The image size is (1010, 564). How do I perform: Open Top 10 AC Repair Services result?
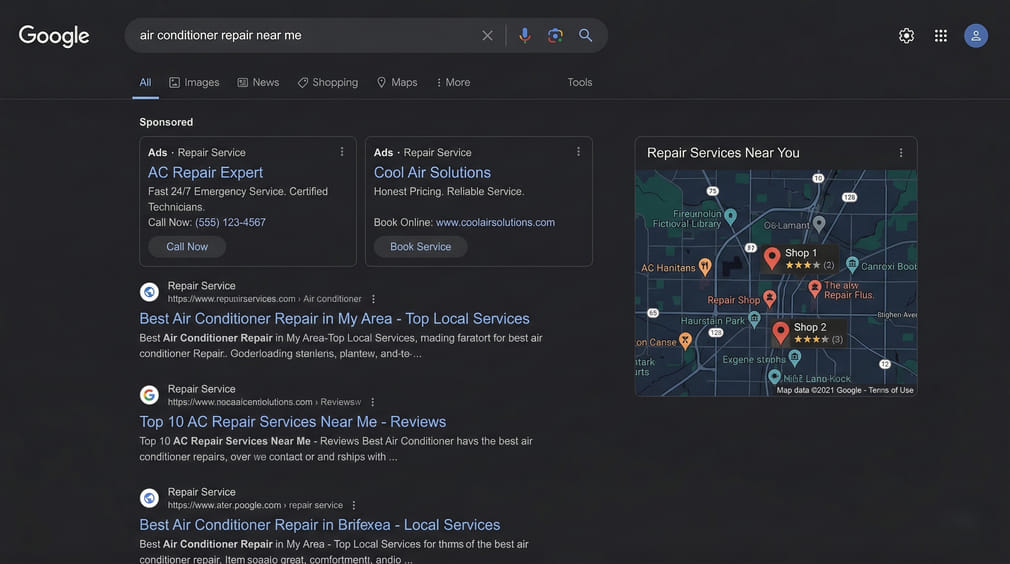292,422
